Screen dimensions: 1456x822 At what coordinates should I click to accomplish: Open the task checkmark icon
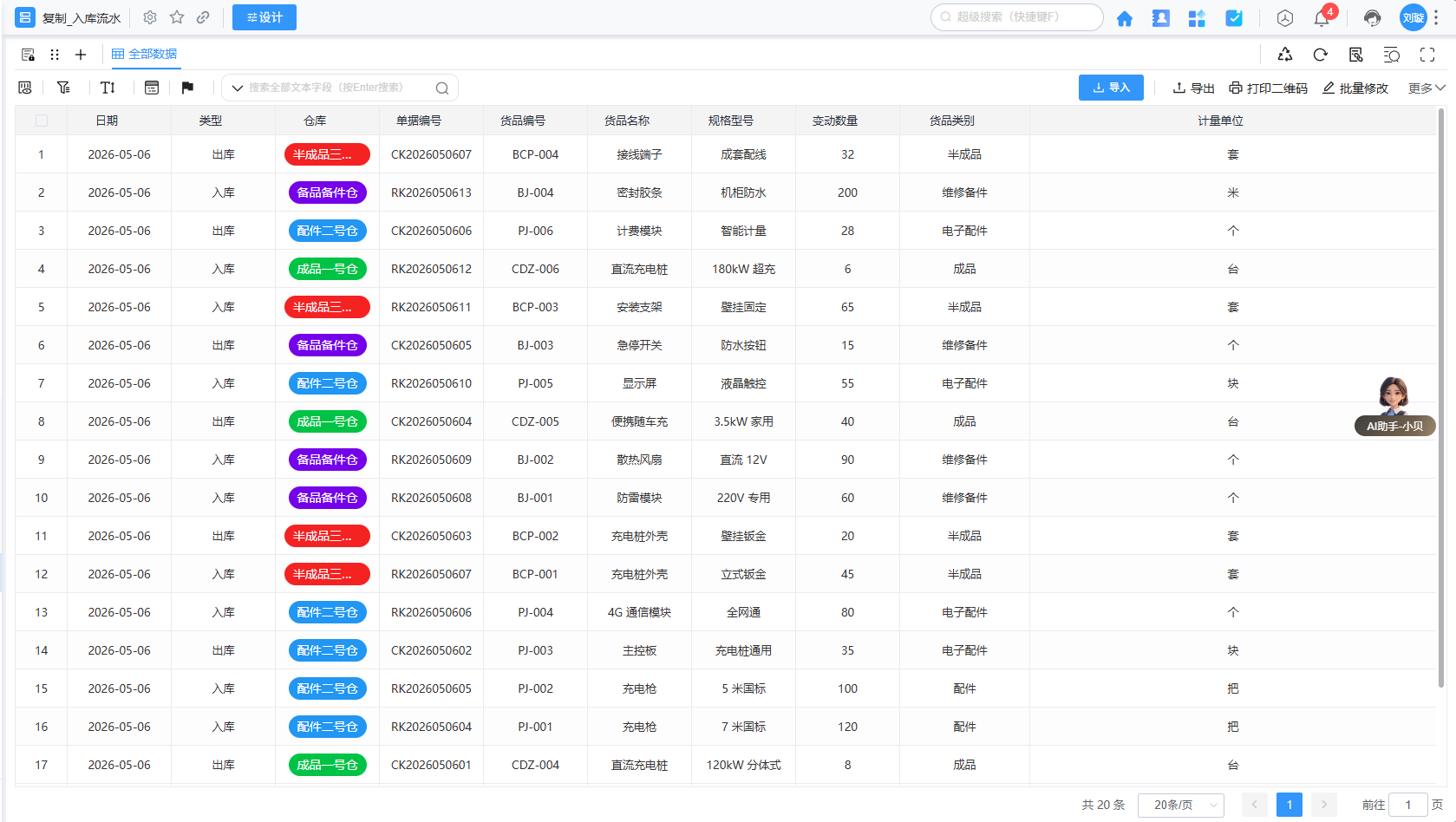pyautogui.click(x=1233, y=18)
